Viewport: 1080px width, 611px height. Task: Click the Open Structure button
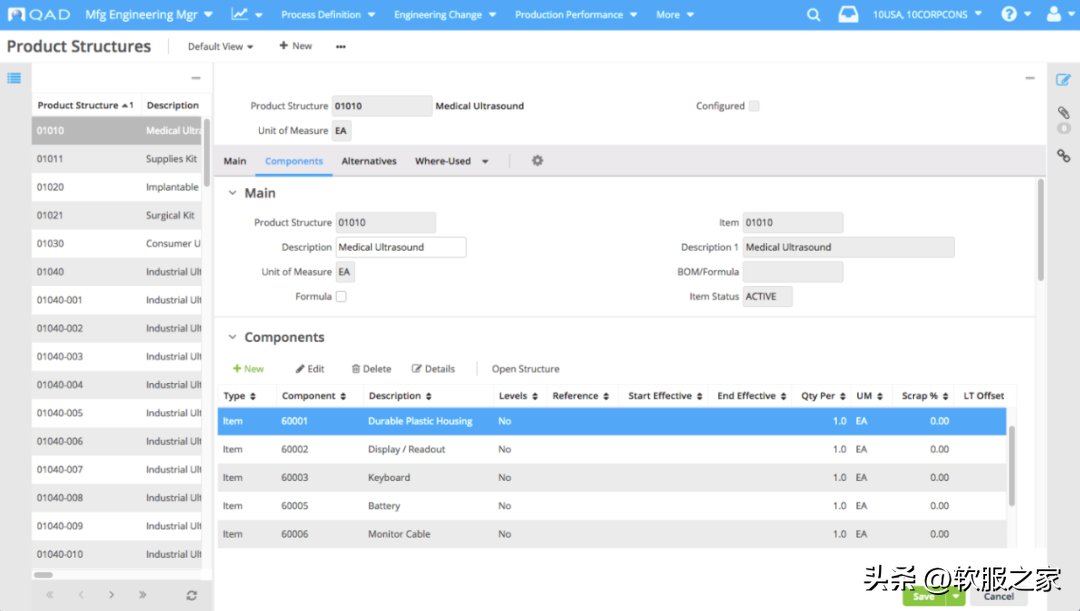pos(525,369)
